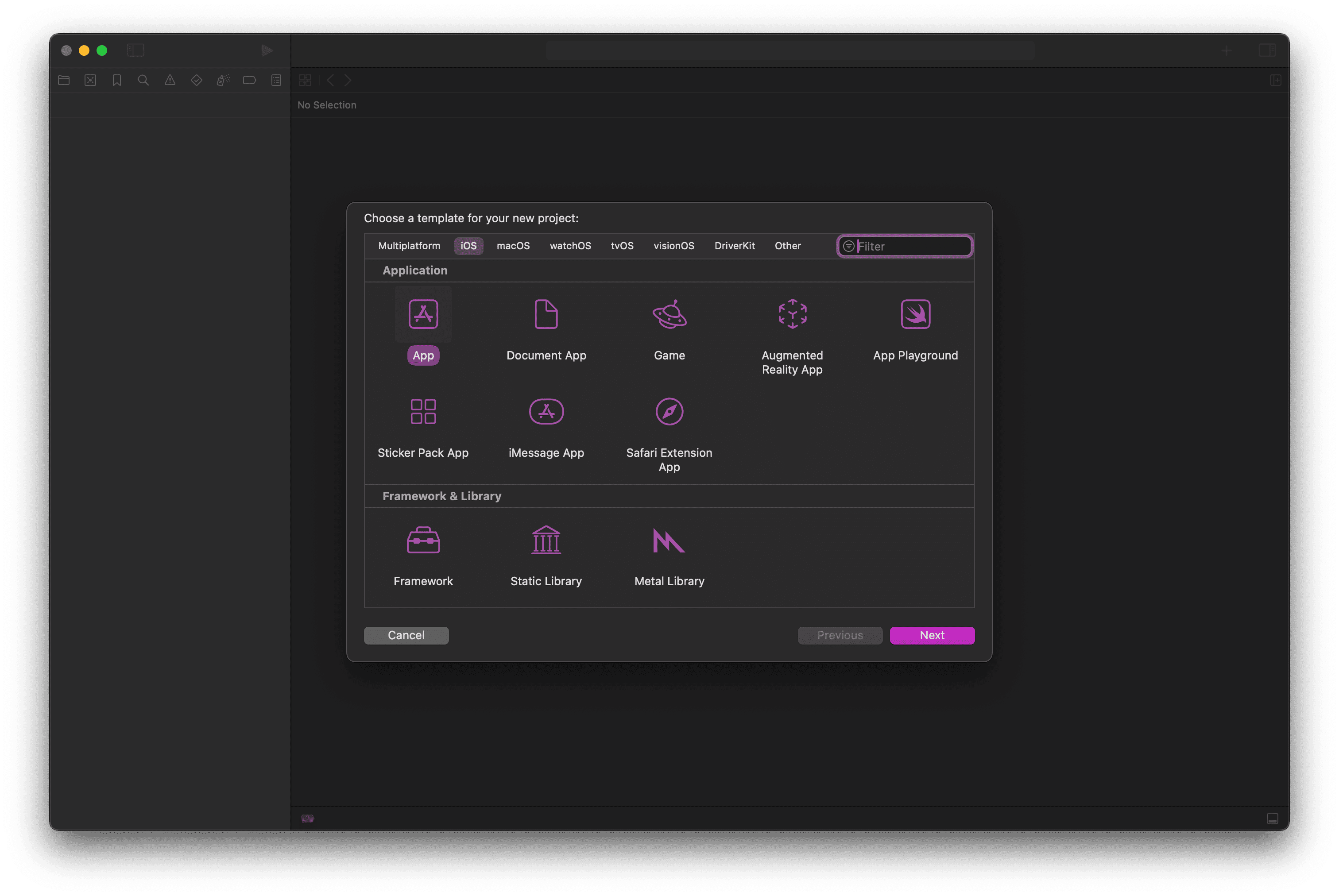Open the source control navigator icon

click(90, 81)
